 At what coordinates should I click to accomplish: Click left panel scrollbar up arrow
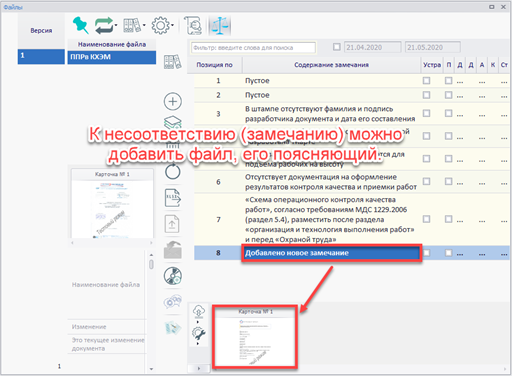pyautogui.click(x=151, y=255)
